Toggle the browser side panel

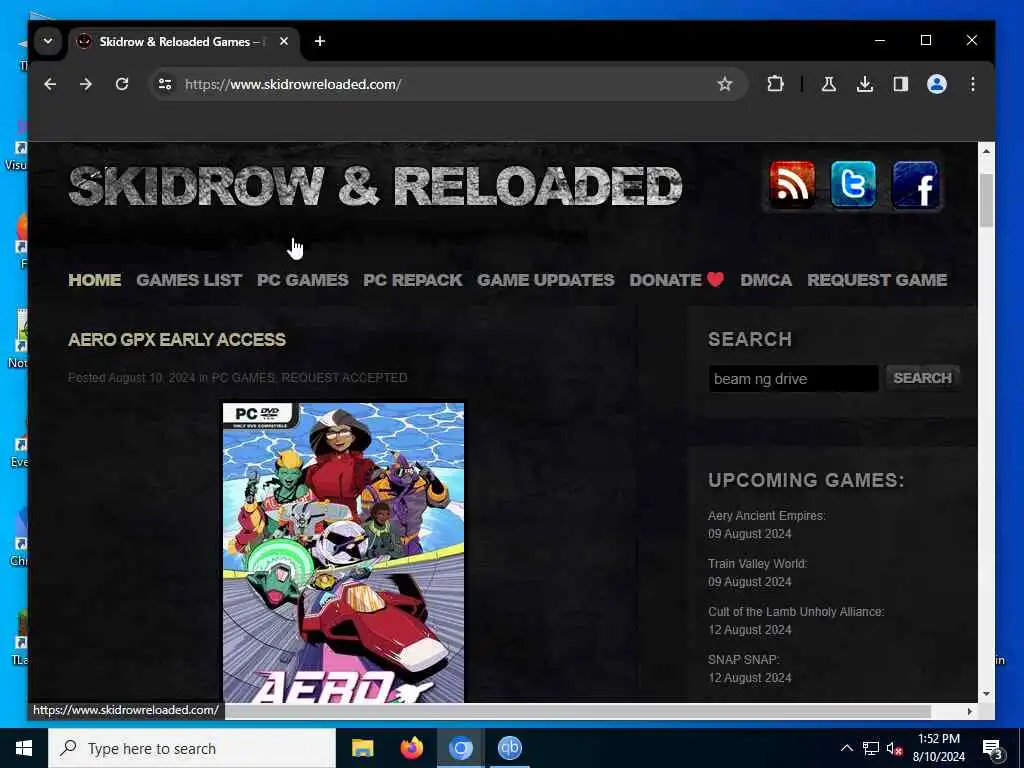pos(901,84)
